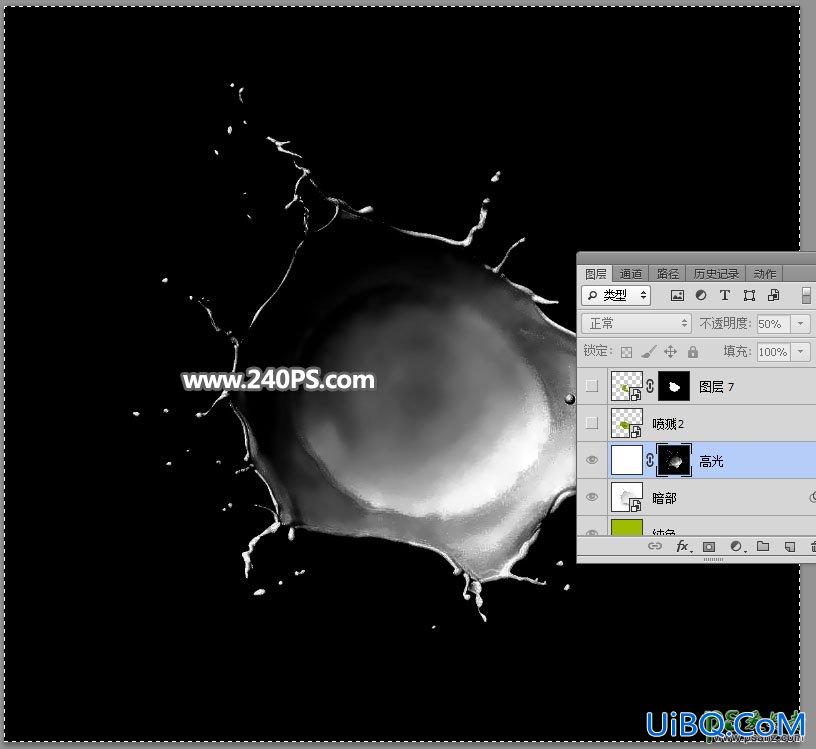Switch to the 通道 tab

pos(631,274)
